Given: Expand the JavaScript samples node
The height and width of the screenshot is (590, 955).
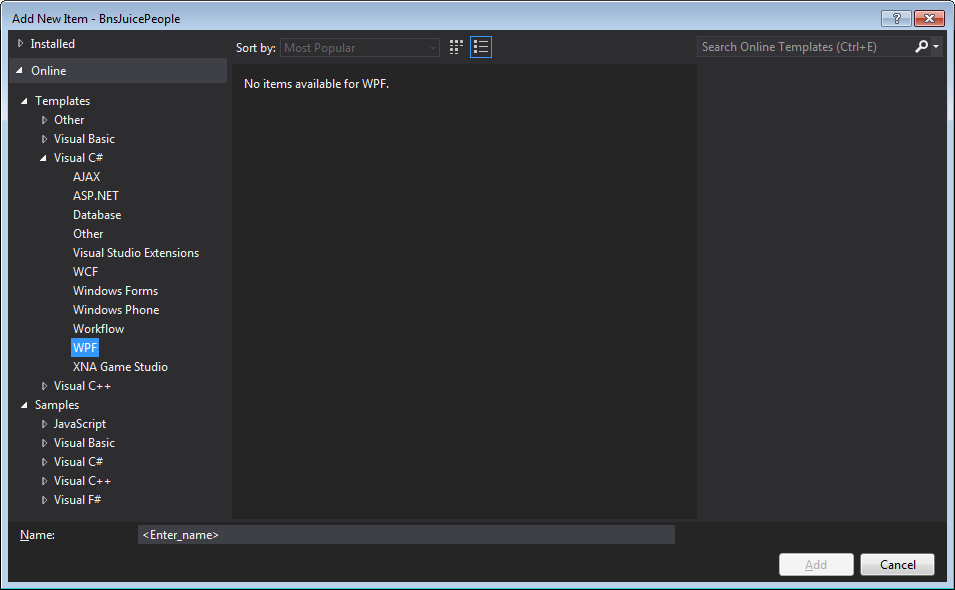Looking at the screenshot, I should [44, 424].
